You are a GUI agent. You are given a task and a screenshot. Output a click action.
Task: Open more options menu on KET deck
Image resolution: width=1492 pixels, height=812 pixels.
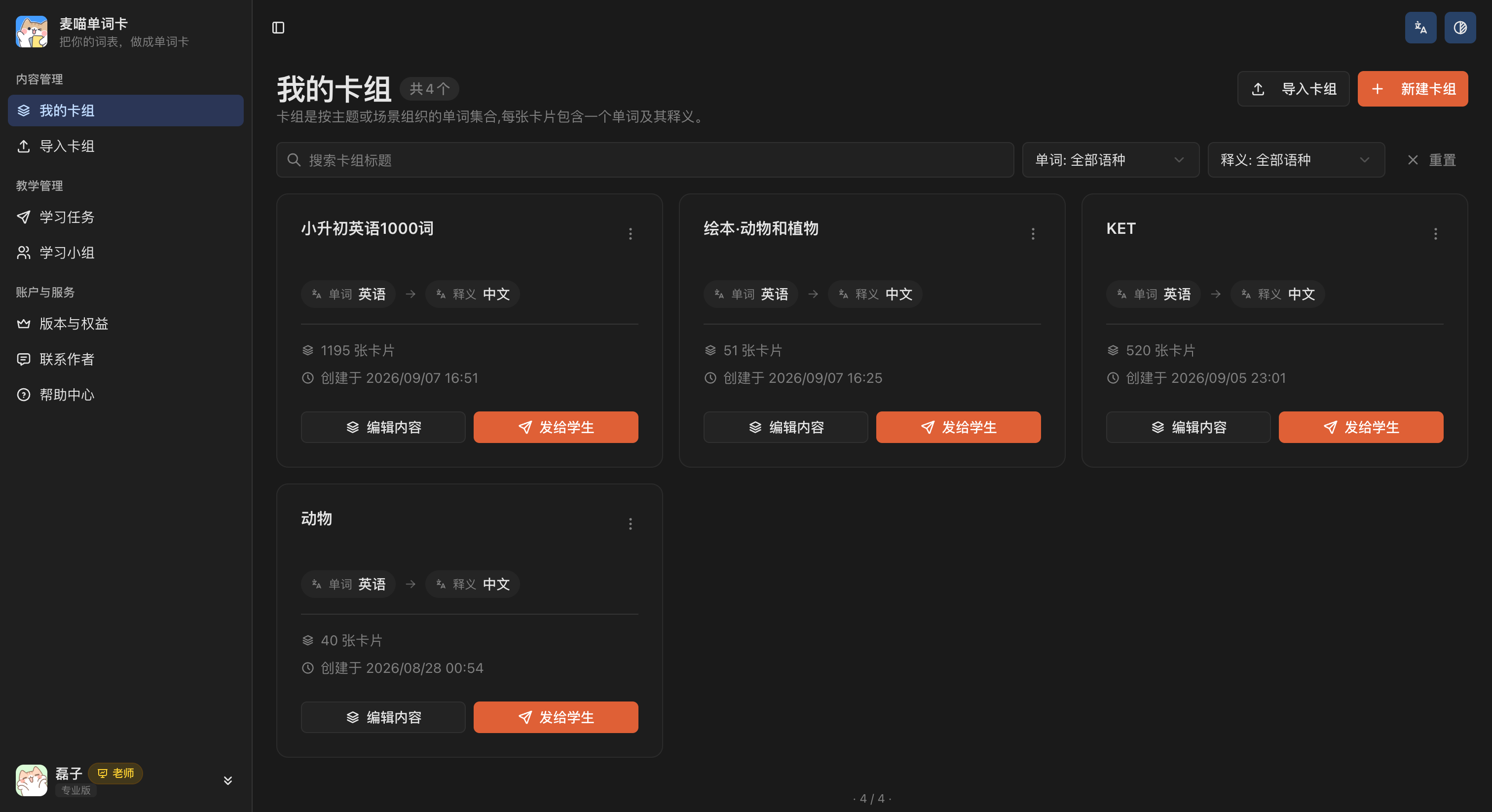(x=1435, y=233)
